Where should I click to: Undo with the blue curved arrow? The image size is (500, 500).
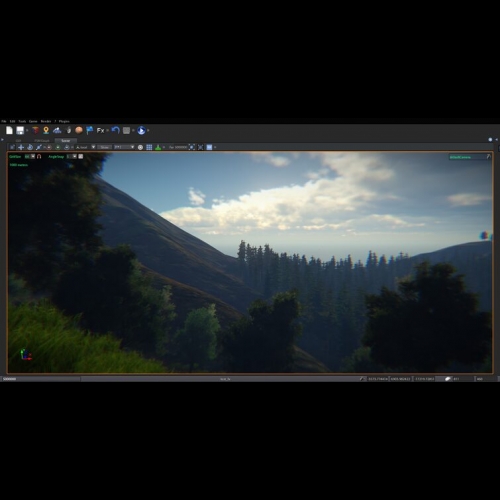(115, 130)
